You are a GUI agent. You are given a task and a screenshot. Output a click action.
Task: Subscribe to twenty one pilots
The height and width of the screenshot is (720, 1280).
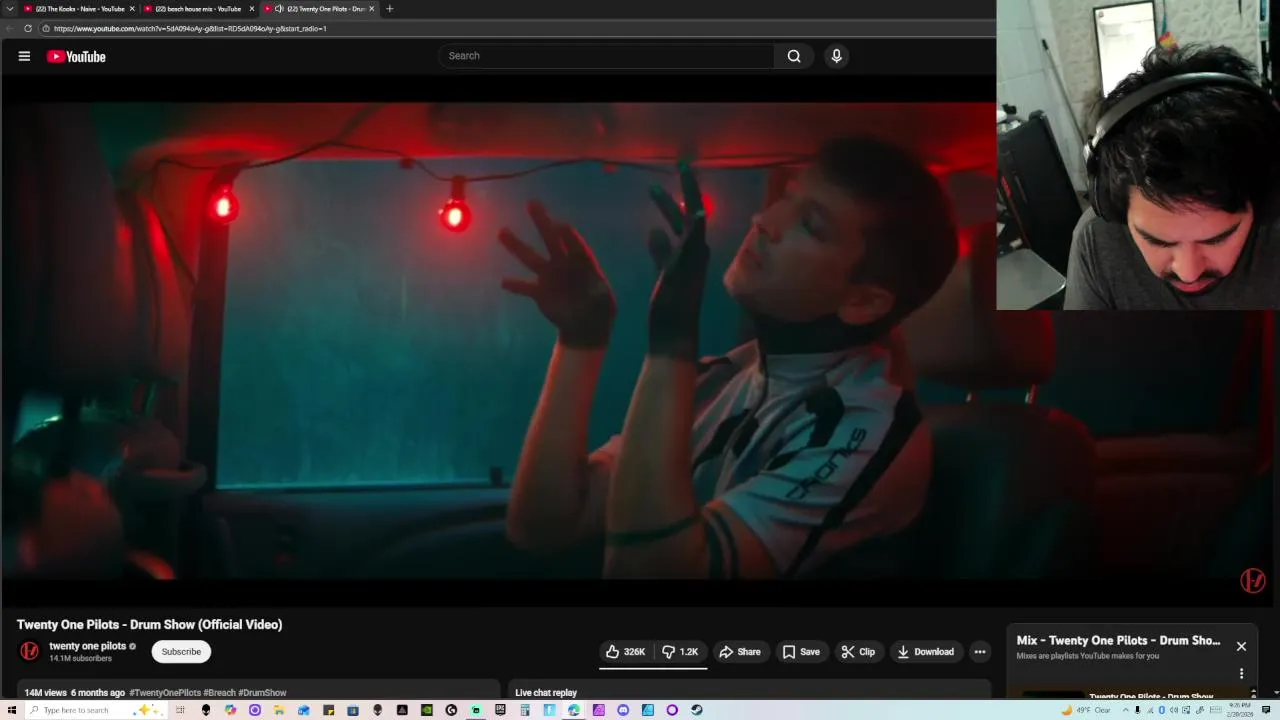click(x=181, y=652)
